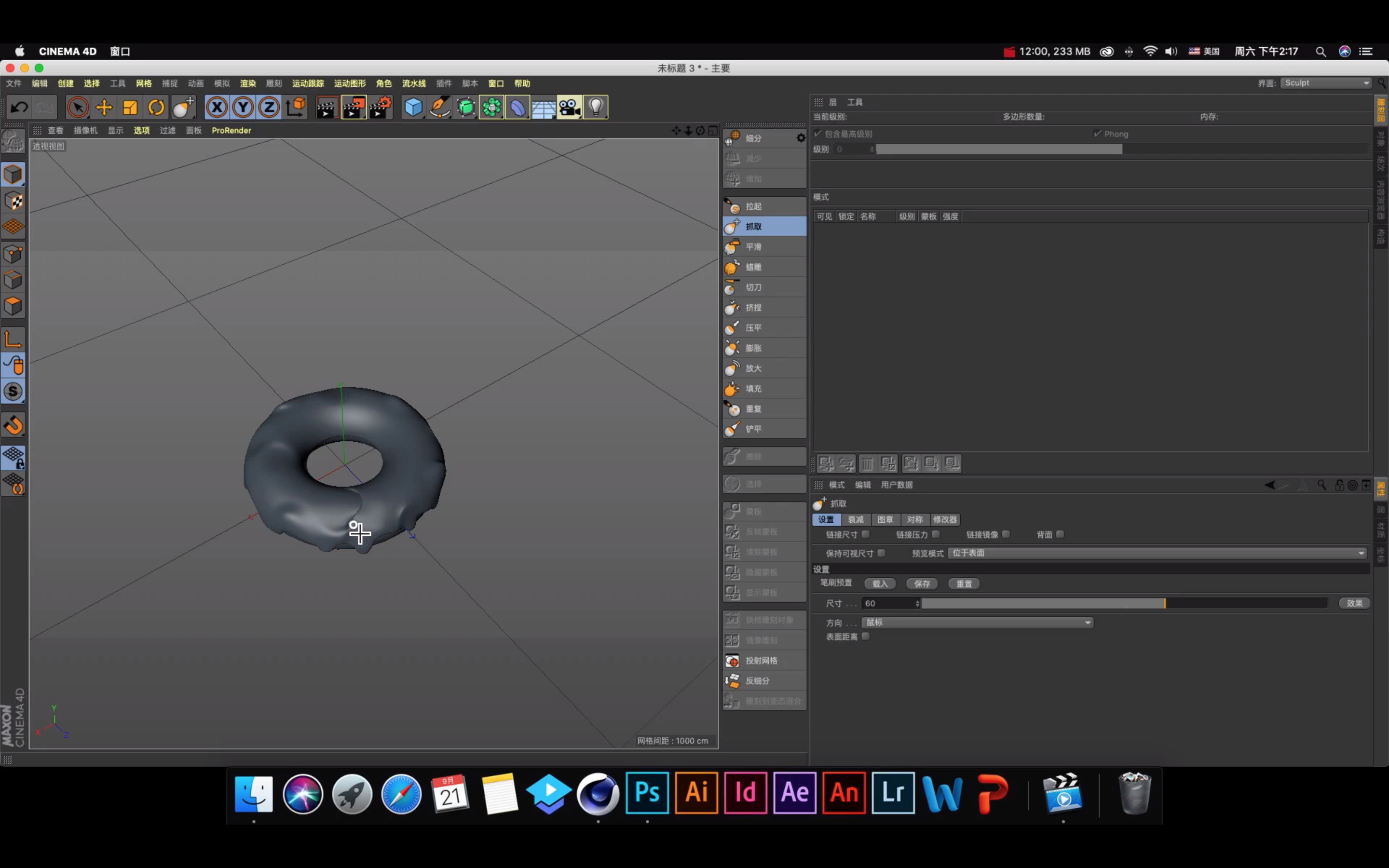Expand the 方向 direction dropdown
Viewport: 1389px width, 868px height.
(x=977, y=622)
